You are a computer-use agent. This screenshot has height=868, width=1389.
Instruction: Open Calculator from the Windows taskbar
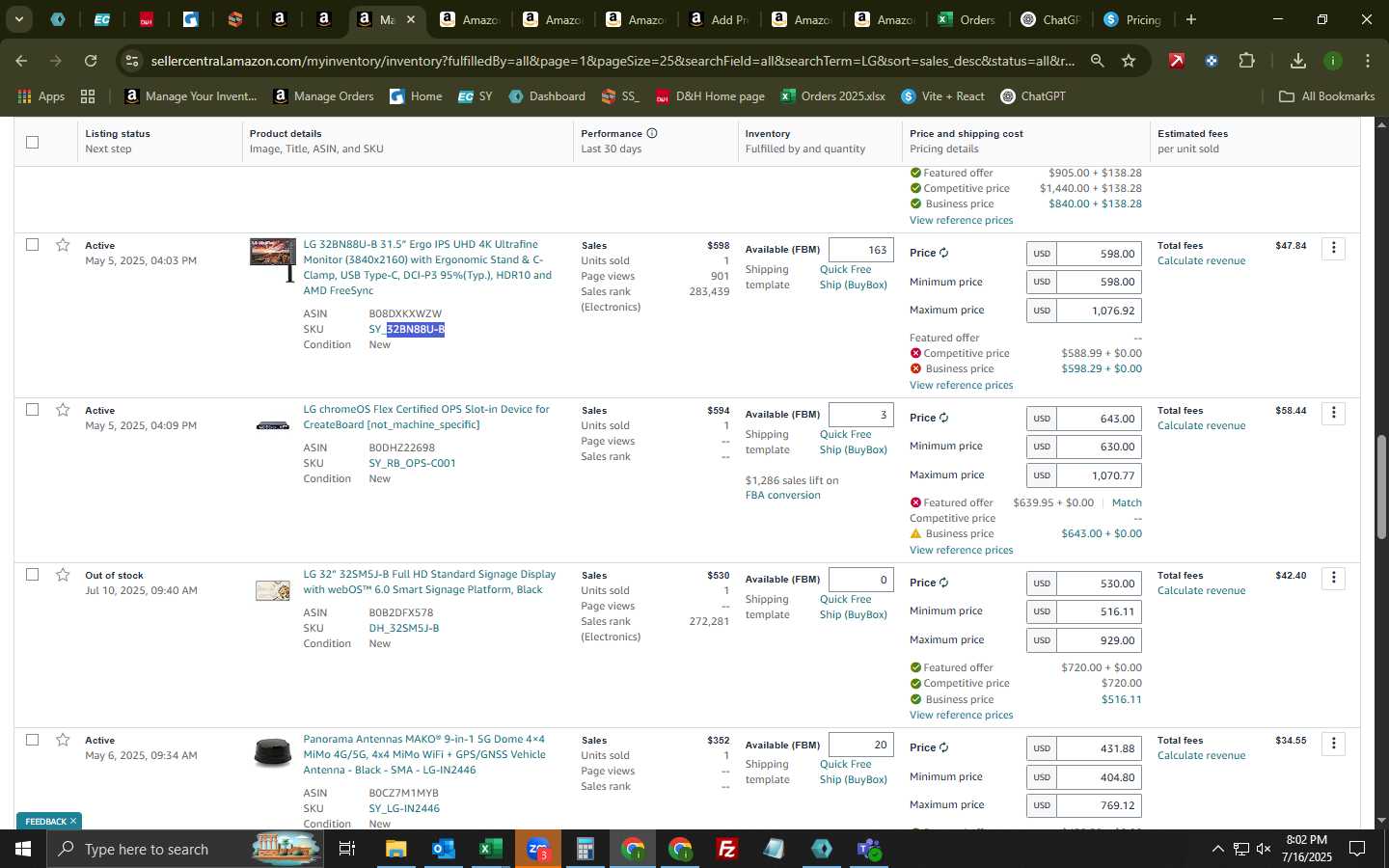[x=585, y=849]
